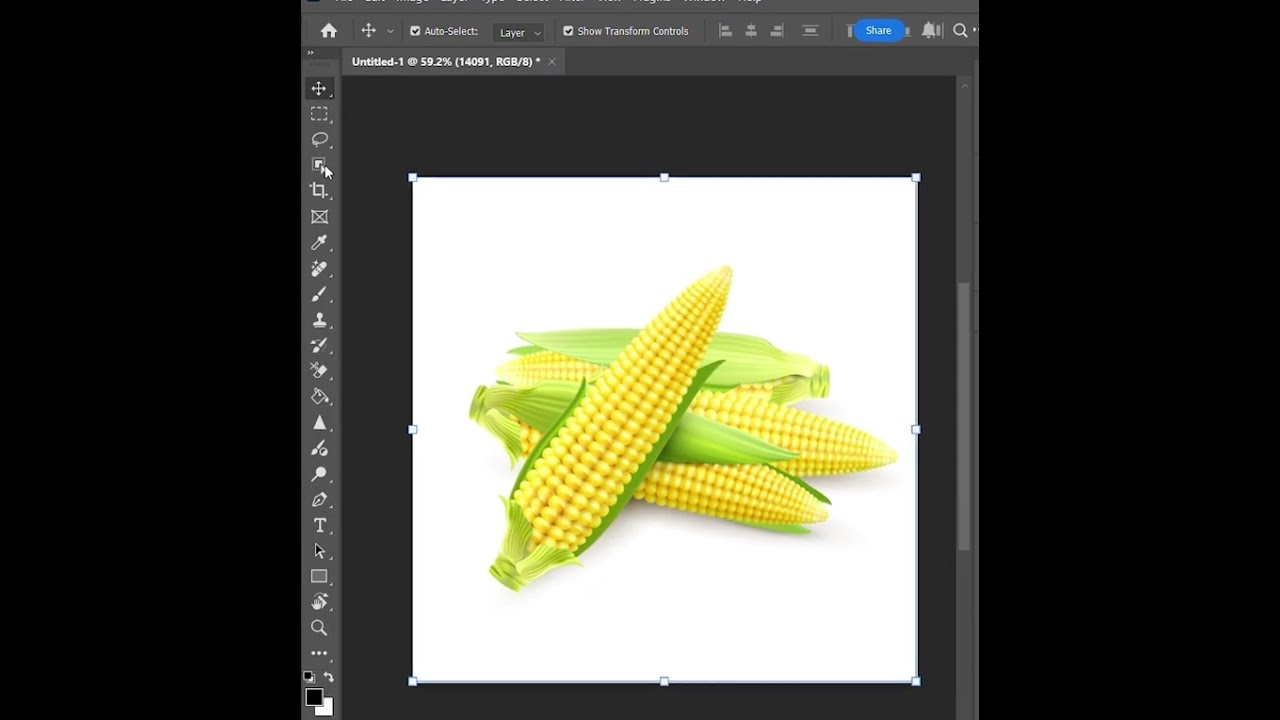Viewport: 1280px width, 720px height.
Task: Pick the Eyedropper tool
Action: point(319,243)
